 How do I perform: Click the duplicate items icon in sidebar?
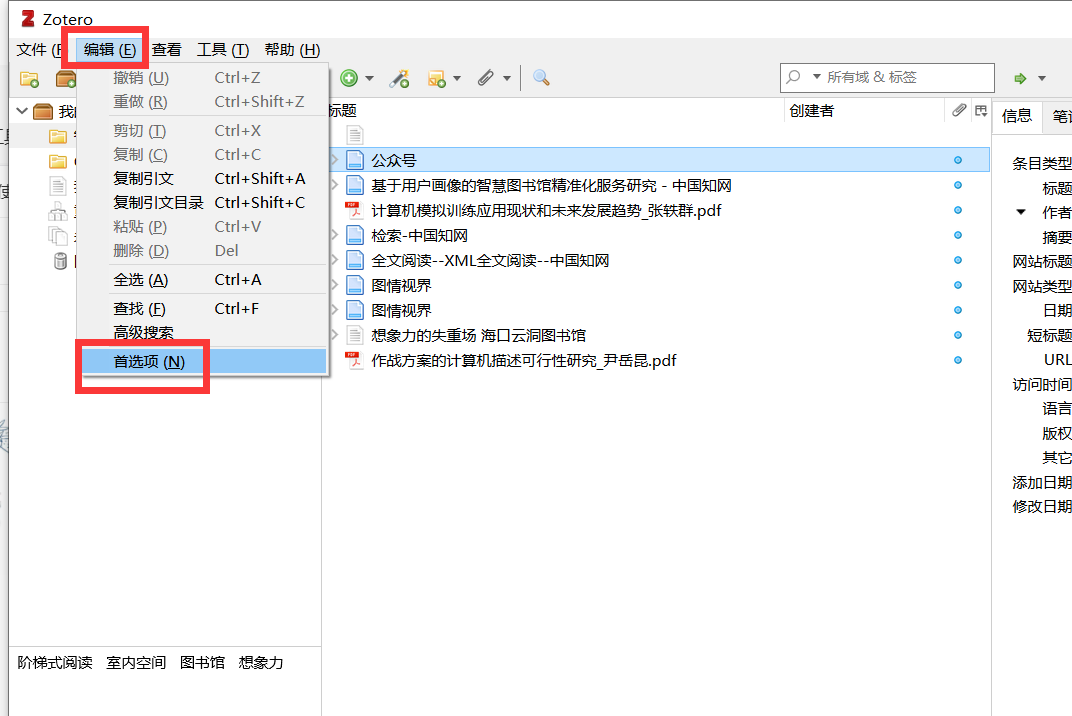point(58,236)
